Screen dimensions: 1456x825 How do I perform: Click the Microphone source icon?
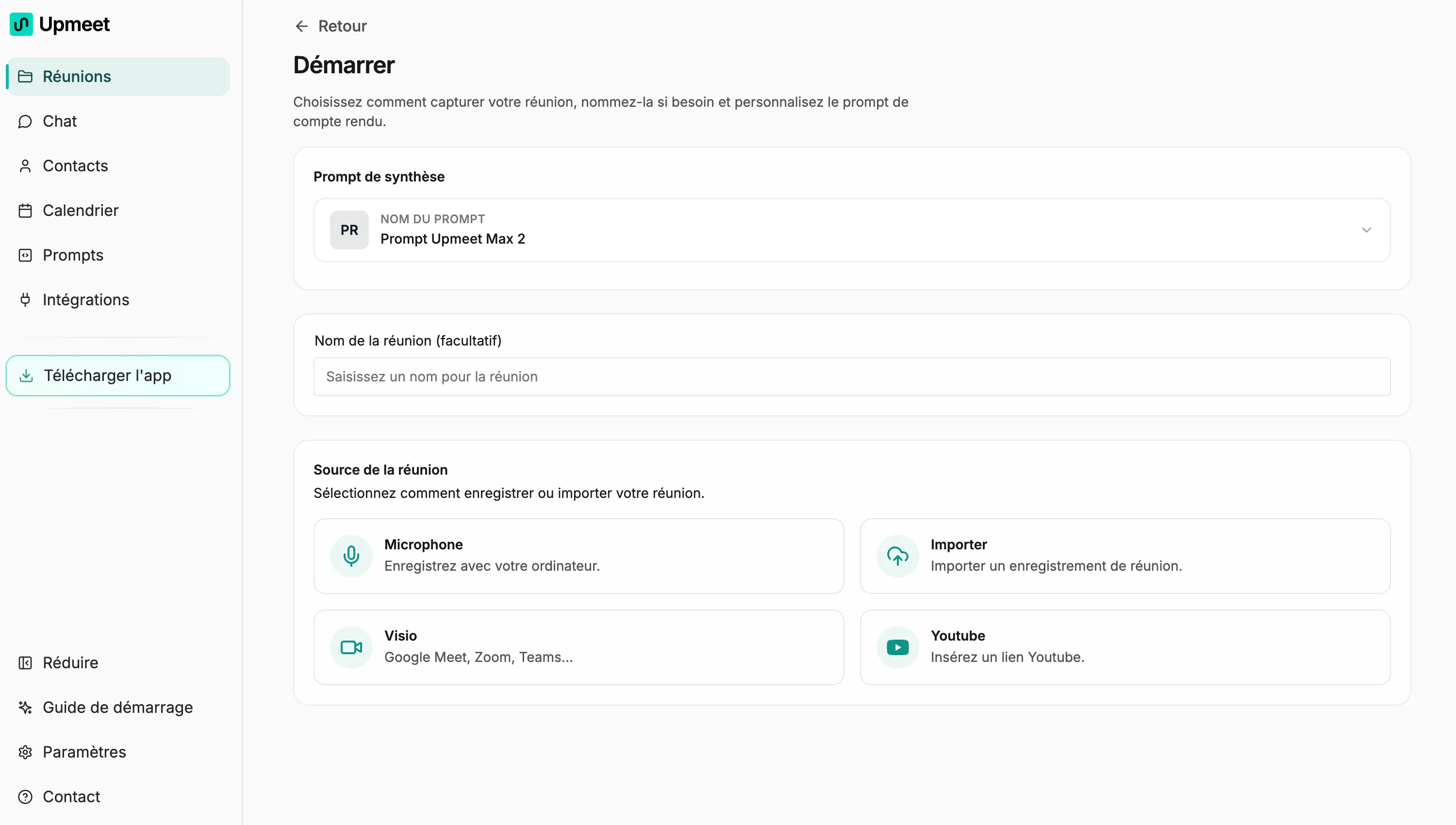point(351,556)
